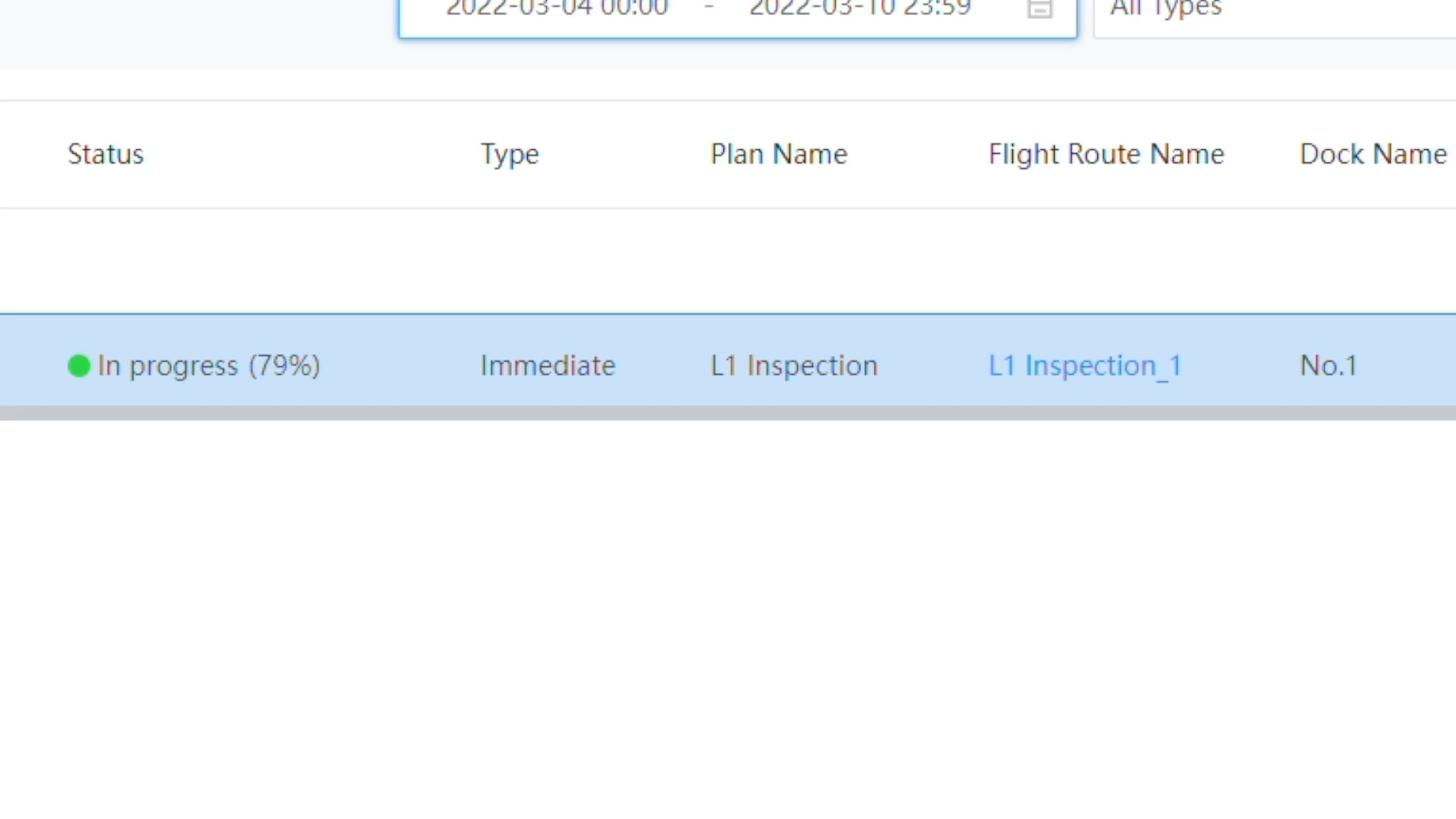
Task: Edit end date 2022-03-10 23:59
Action: pyautogui.click(x=860, y=9)
